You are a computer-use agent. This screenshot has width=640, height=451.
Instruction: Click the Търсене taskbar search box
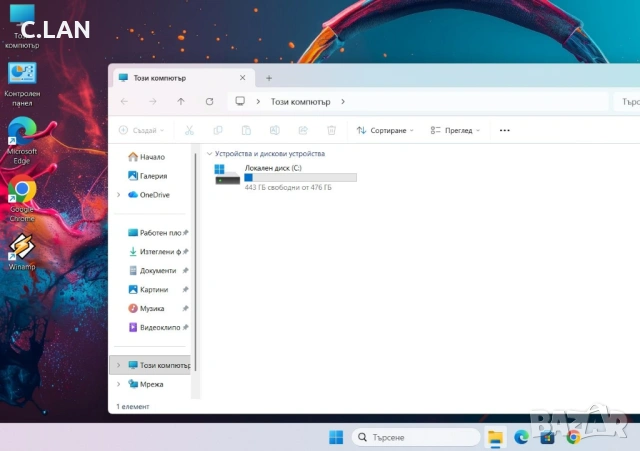(x=416, y=437)
